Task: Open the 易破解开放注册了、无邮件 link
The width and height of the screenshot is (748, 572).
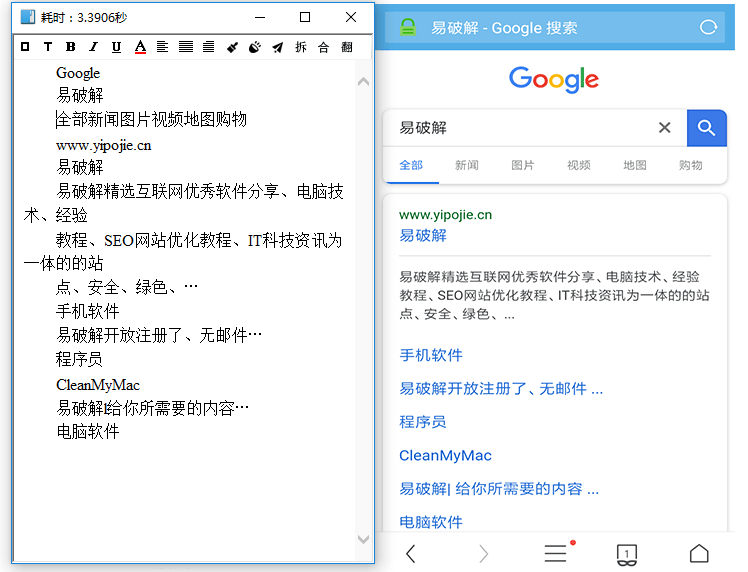Action: click(x=501, y=389)
